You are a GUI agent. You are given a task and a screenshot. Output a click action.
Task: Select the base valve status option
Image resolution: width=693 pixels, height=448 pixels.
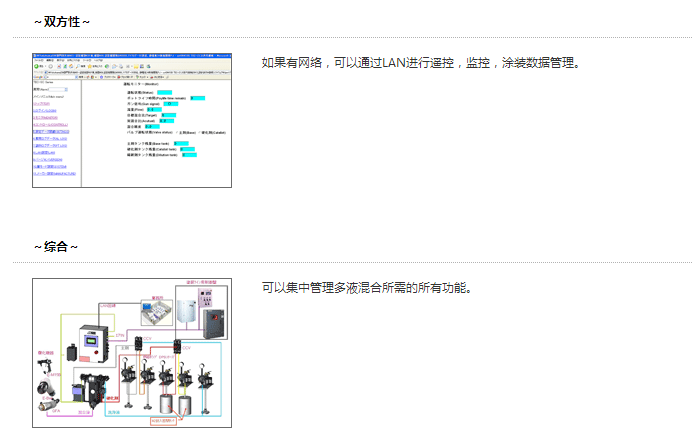pyautogui.click(x=176, y=132)
